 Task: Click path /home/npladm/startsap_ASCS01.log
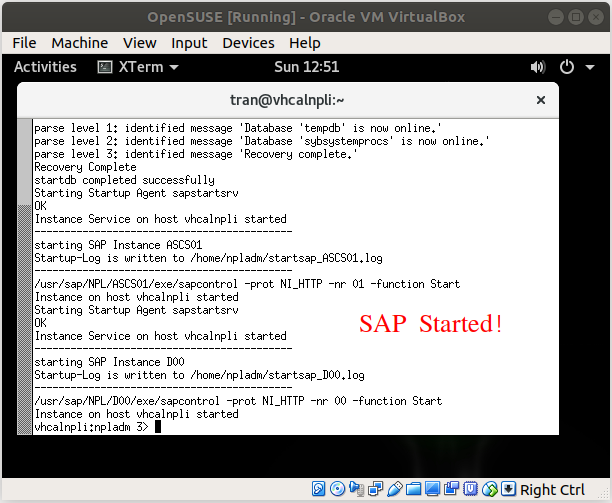[x=286, y=258]
